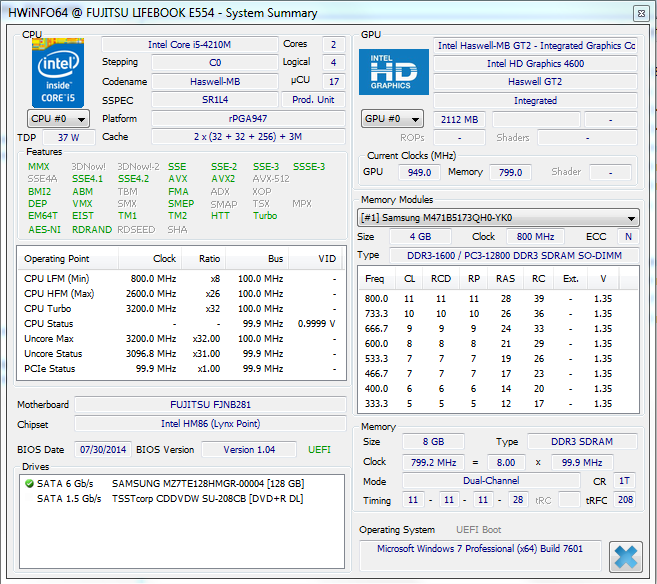Click the green status icon for SATA drive

(x=29, y=484)
